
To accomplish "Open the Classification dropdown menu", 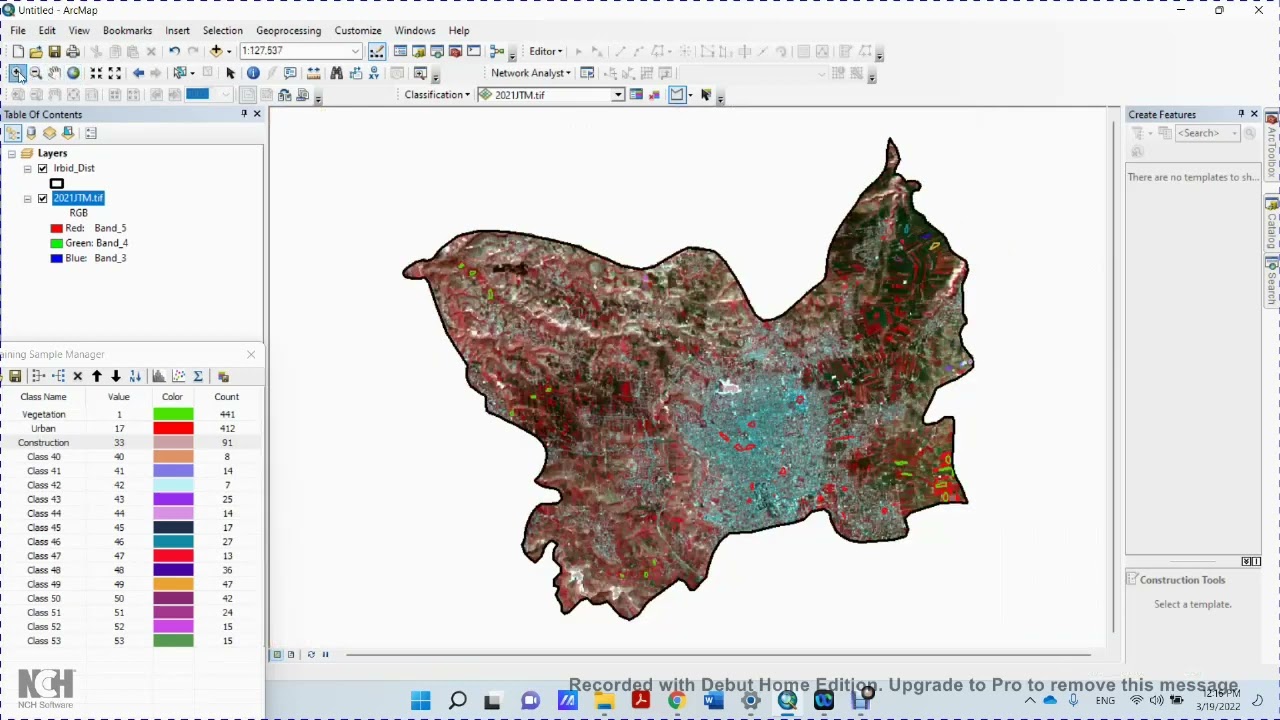I will coord(437,95).
